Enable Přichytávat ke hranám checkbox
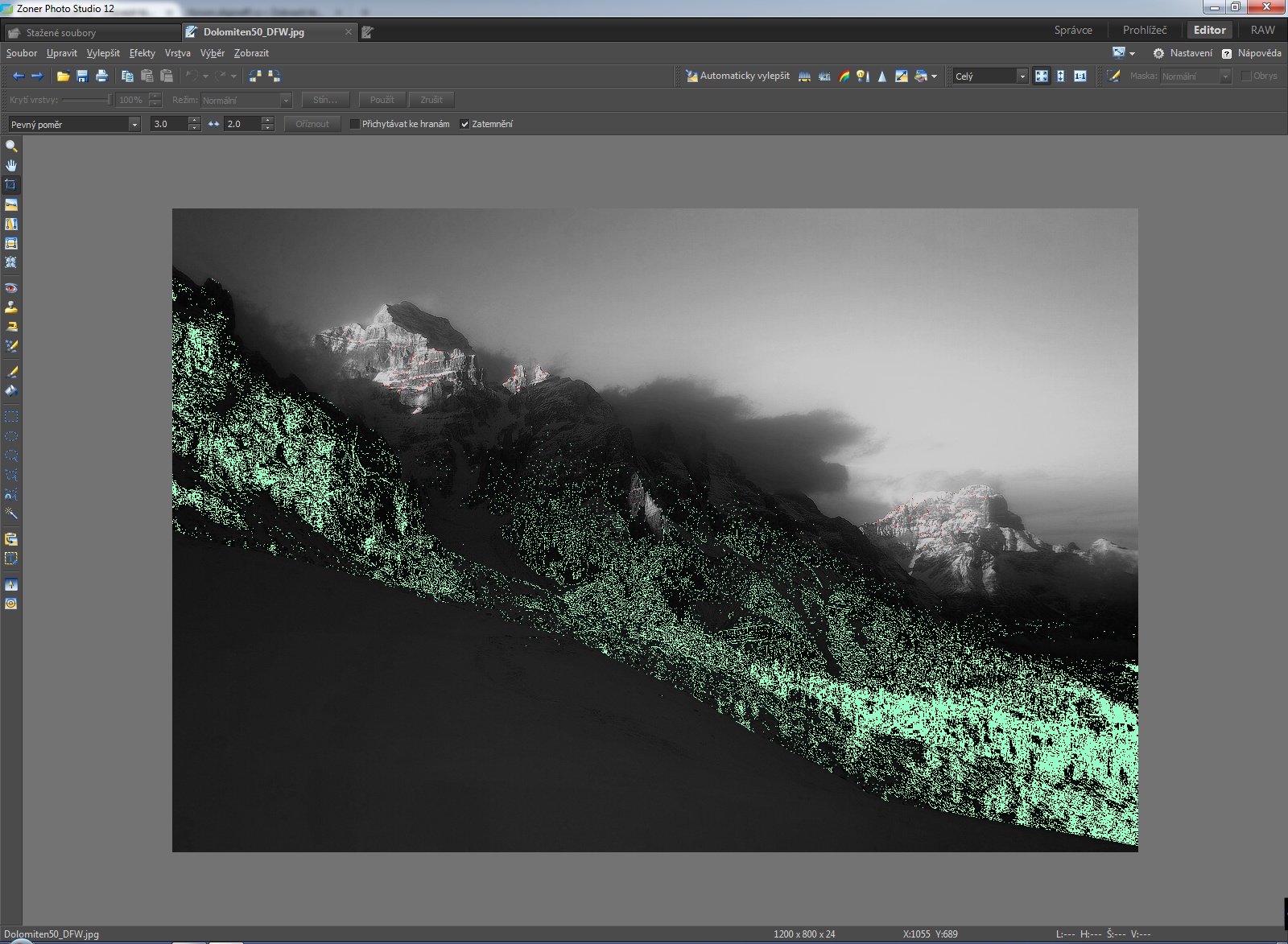 [354, 124]
